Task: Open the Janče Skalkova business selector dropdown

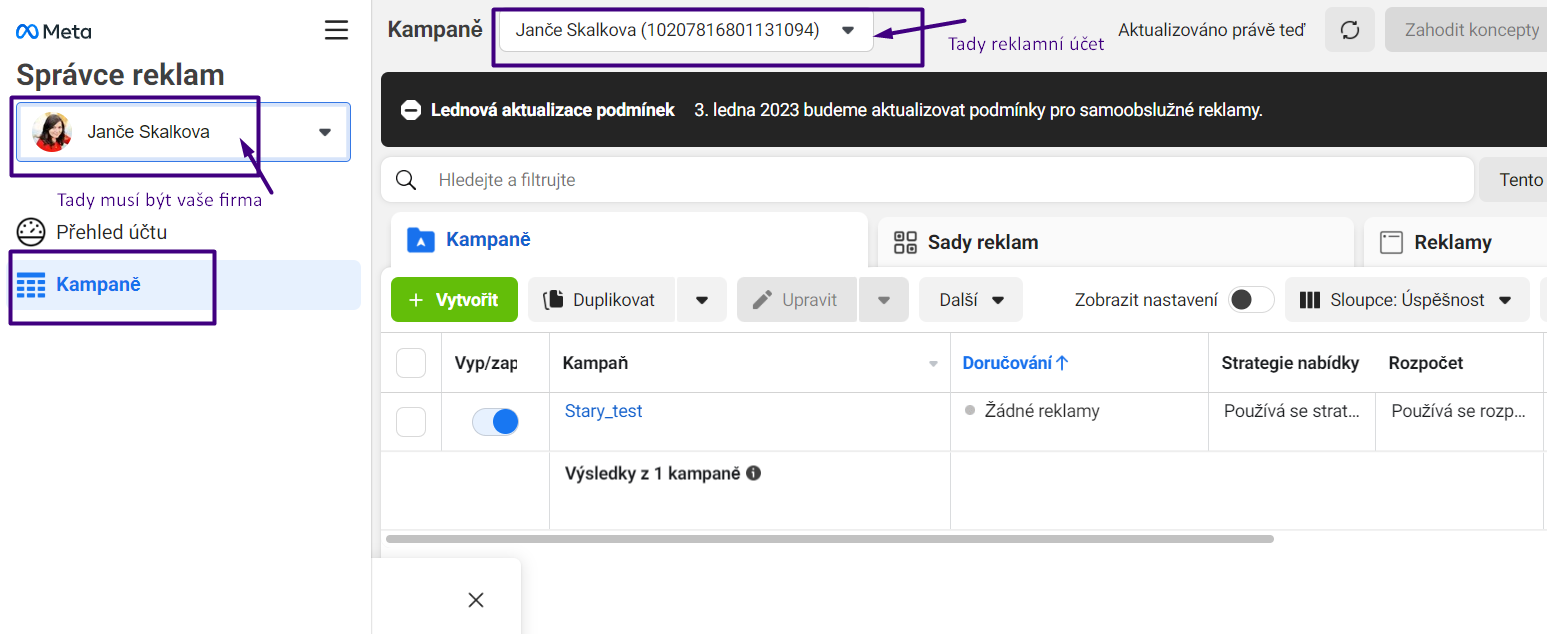Action: coord(183,132)
